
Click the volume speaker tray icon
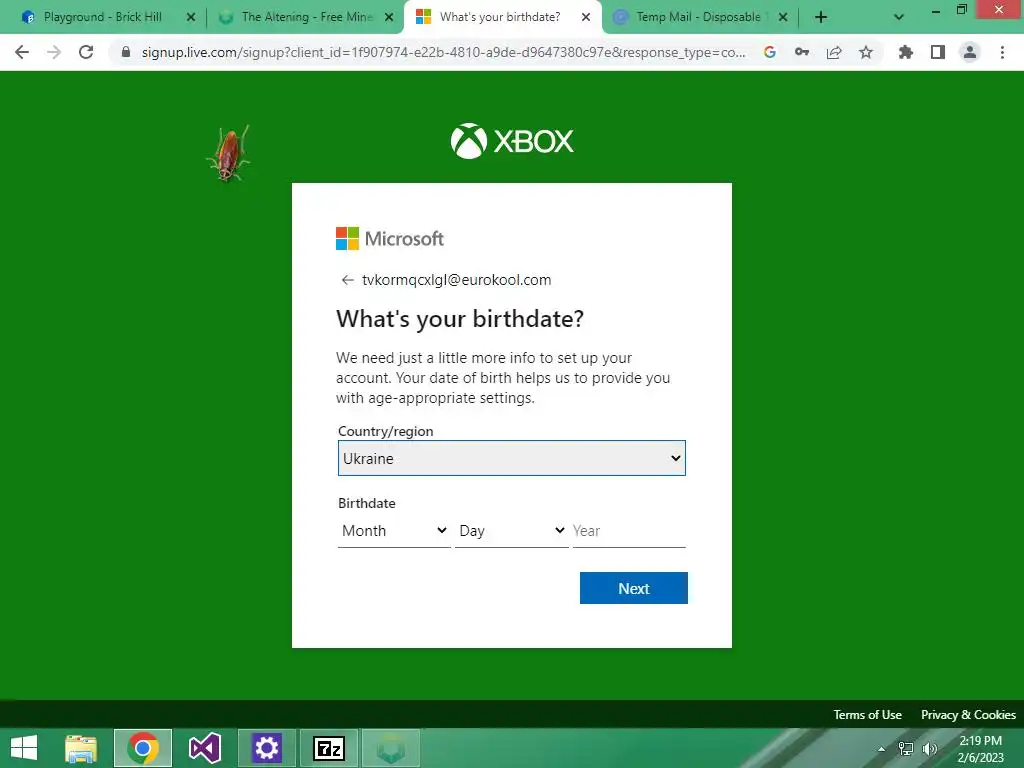930,749
